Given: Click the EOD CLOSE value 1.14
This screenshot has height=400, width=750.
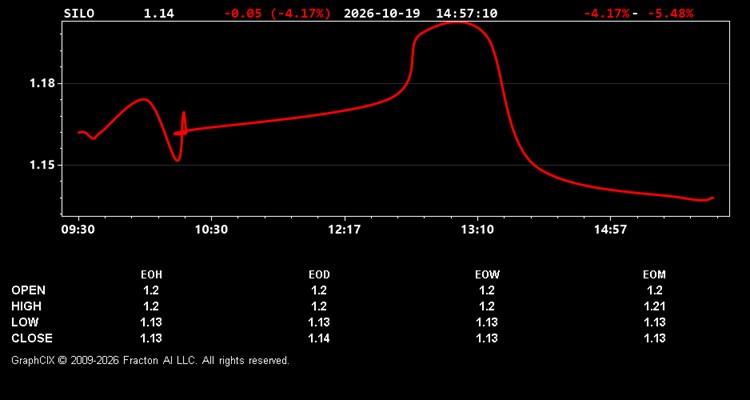Looking at the screenshot, I should 319,338.
